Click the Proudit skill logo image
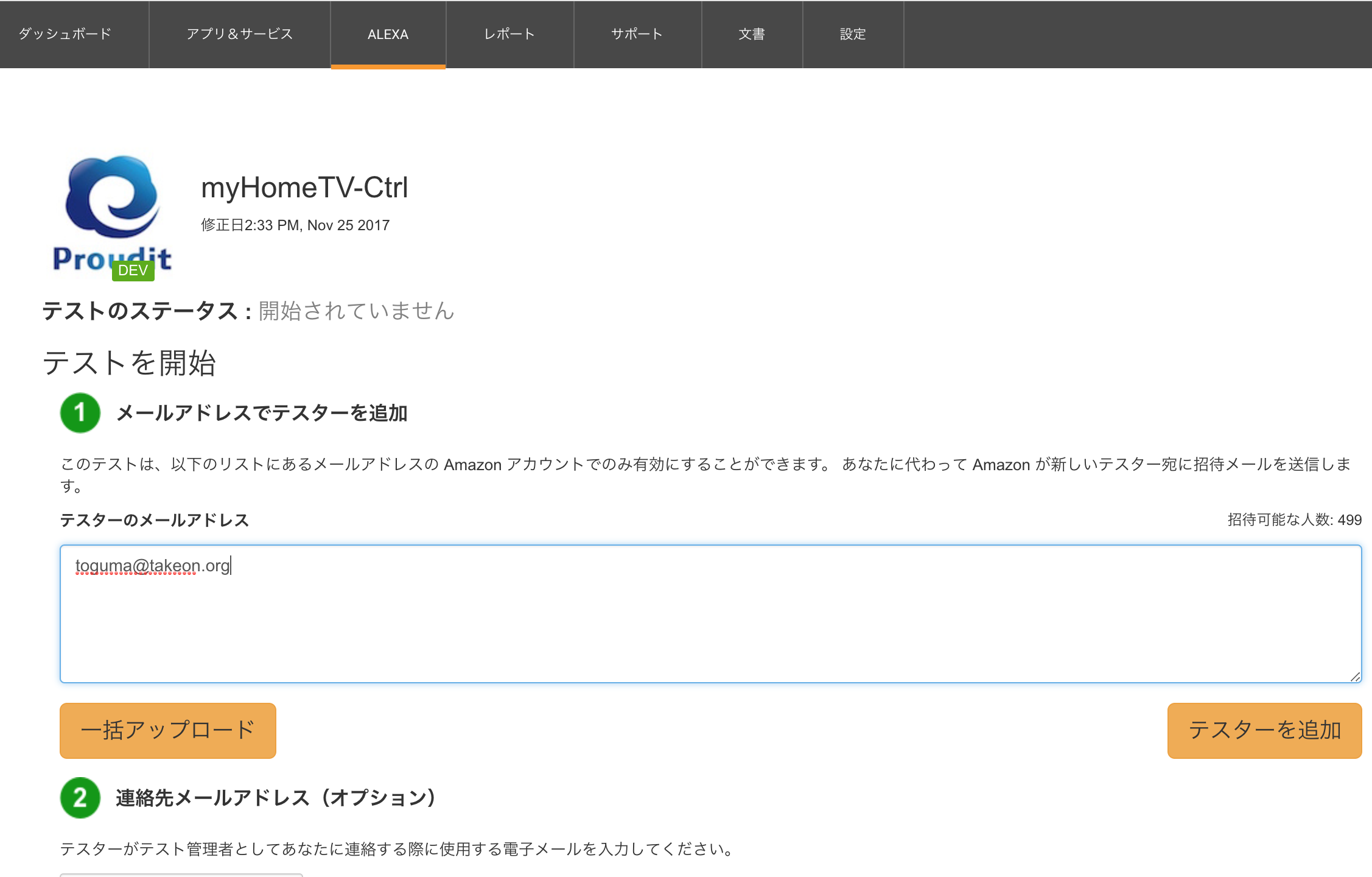 pos(113,213)
